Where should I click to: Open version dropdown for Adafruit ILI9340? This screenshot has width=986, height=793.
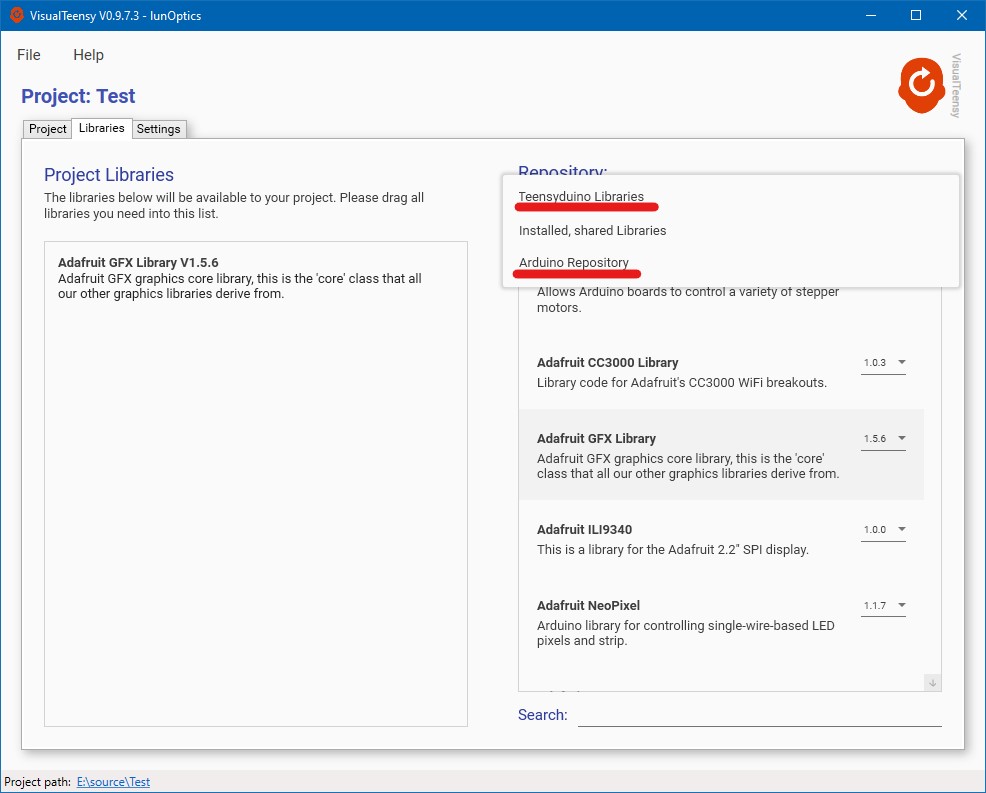884,530
